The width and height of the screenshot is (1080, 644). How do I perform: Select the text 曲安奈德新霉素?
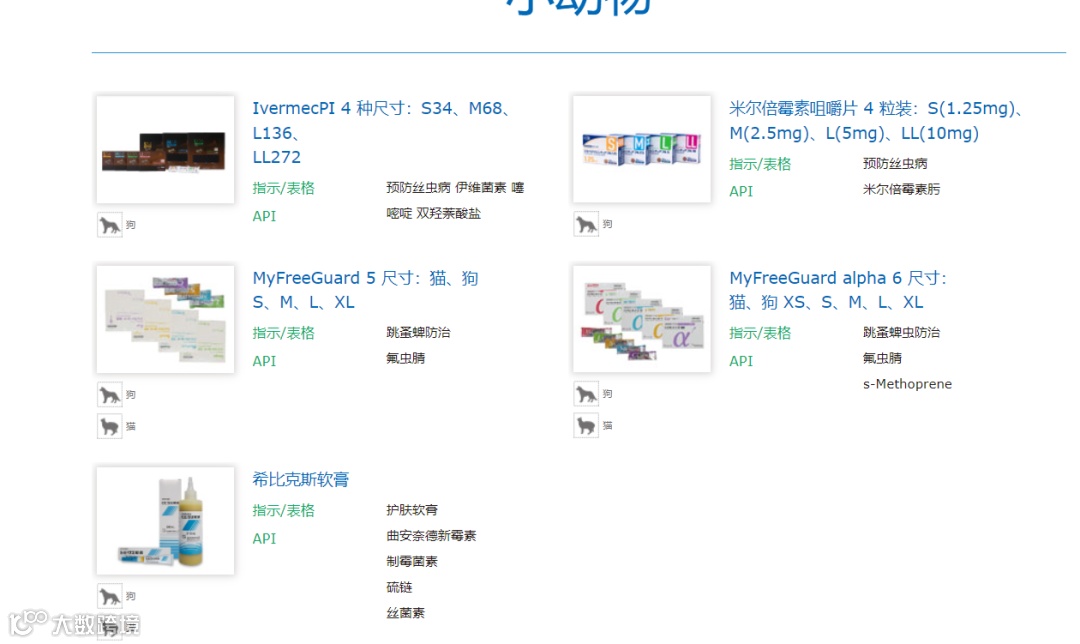[431, 536]
